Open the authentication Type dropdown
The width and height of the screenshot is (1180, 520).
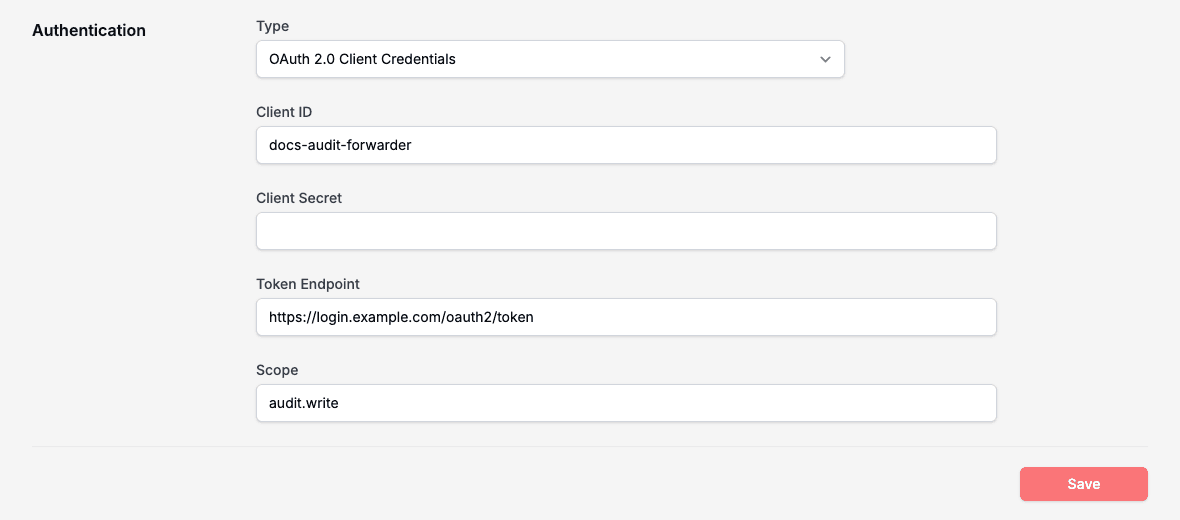550,59
